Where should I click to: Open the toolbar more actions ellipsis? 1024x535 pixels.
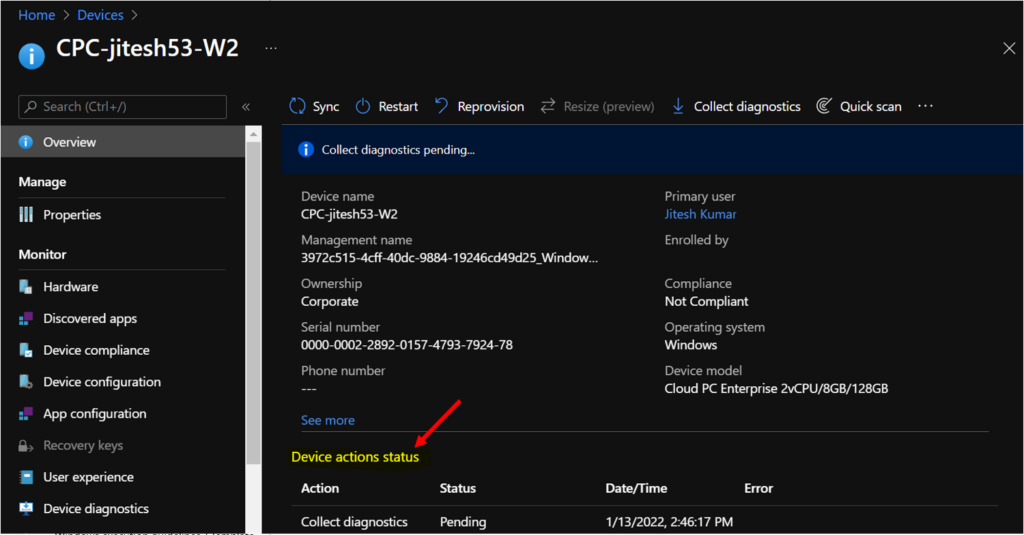(925, 106)
